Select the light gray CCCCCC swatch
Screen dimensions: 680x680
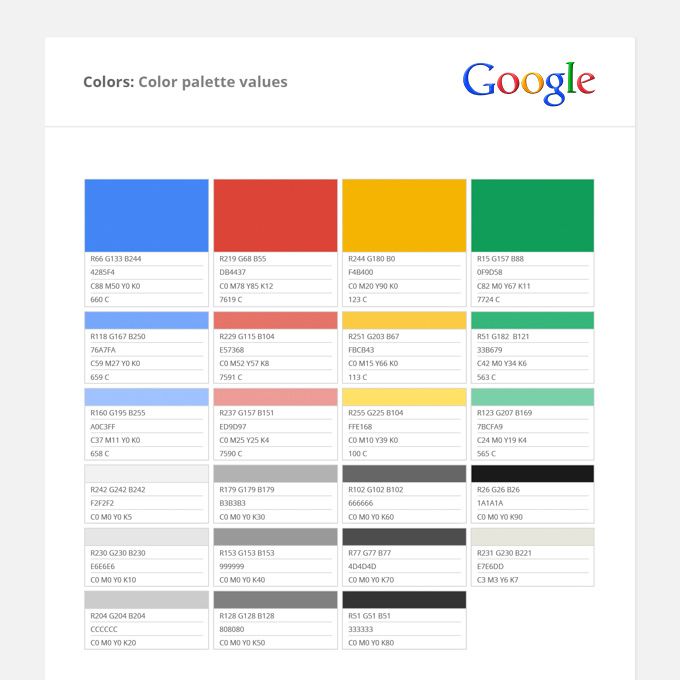point(147,600)
